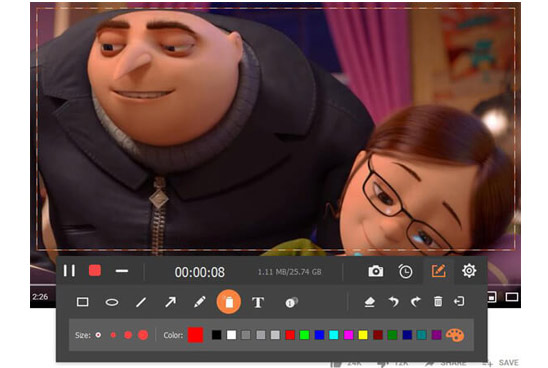Pick the light gray color swatch

275,335
